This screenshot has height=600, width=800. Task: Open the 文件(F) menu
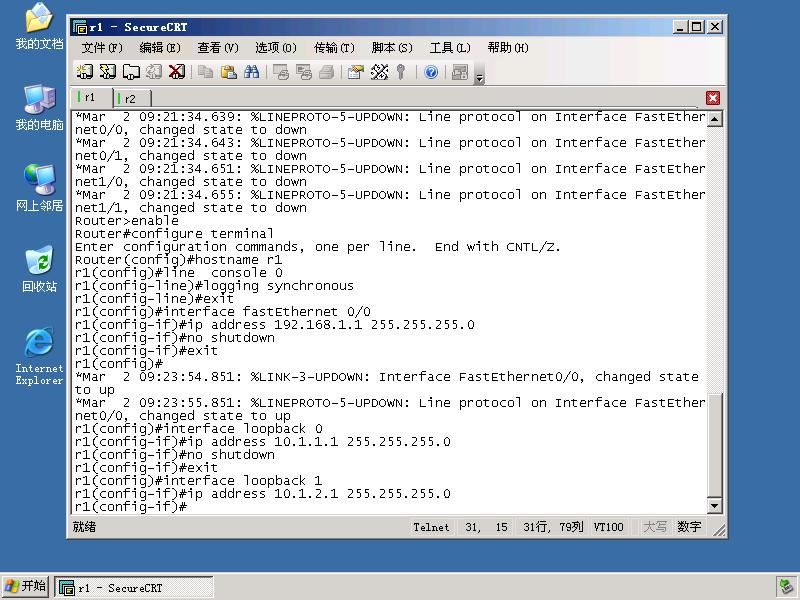tap(102, 48)
